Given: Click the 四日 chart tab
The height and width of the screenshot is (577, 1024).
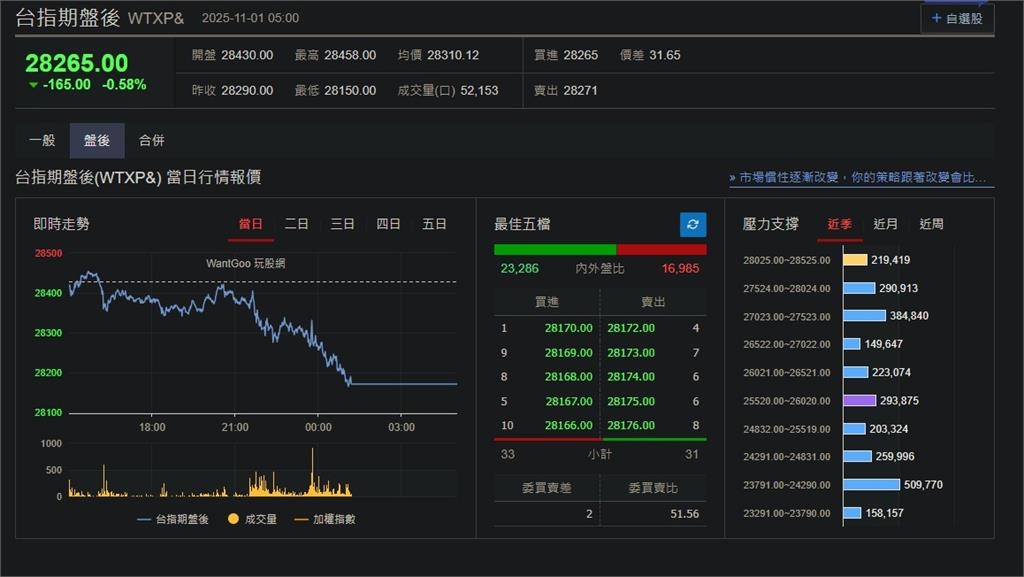Looking at the screenshot, I should click(x=388, y=224).
